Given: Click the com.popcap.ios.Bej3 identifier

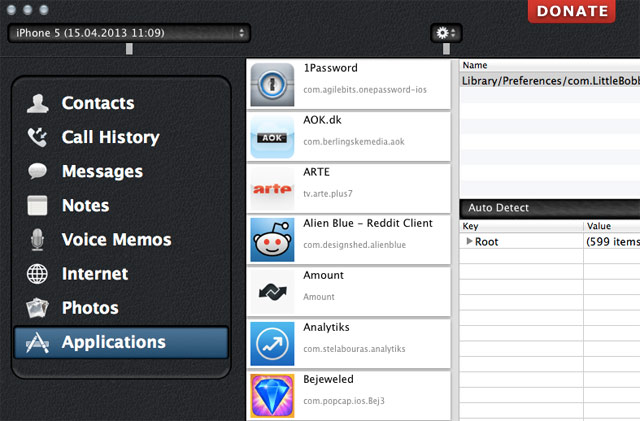Looking at the screenshot, I should [x=344, y=401].
